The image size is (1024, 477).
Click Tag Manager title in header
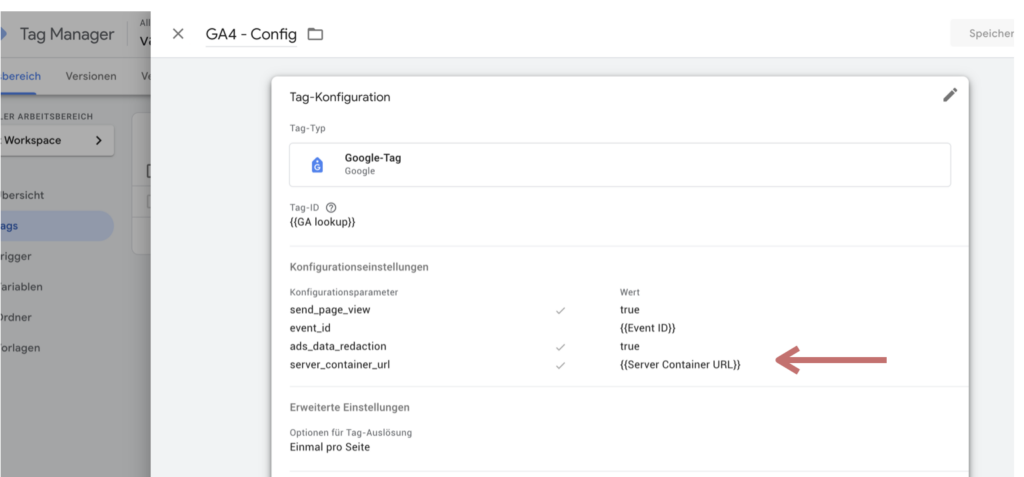(67, 35)
